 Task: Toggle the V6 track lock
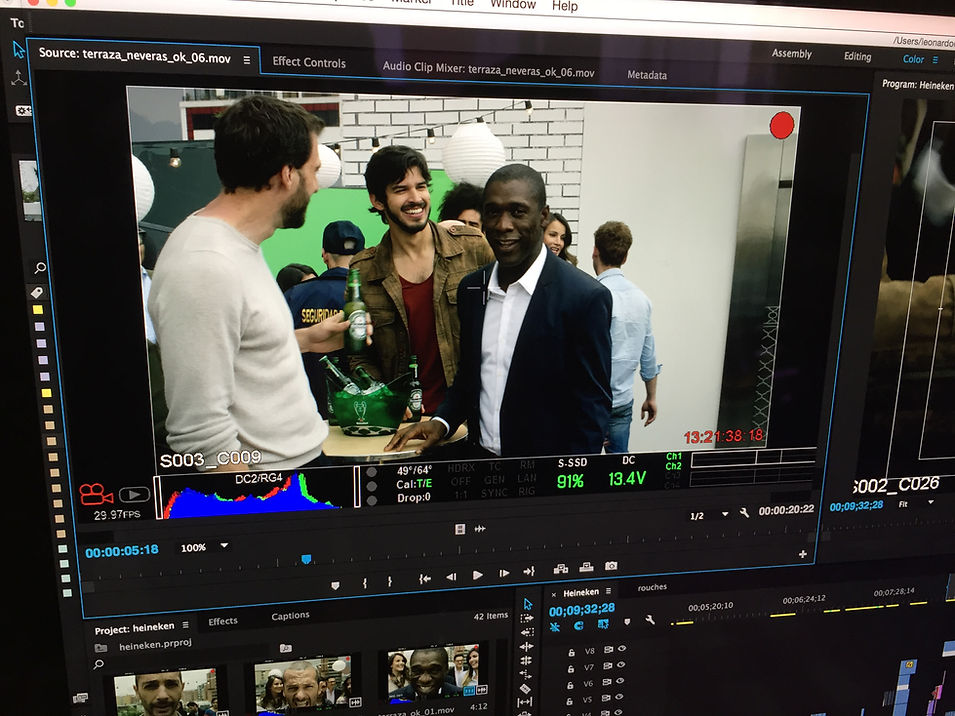click(570, 685)
